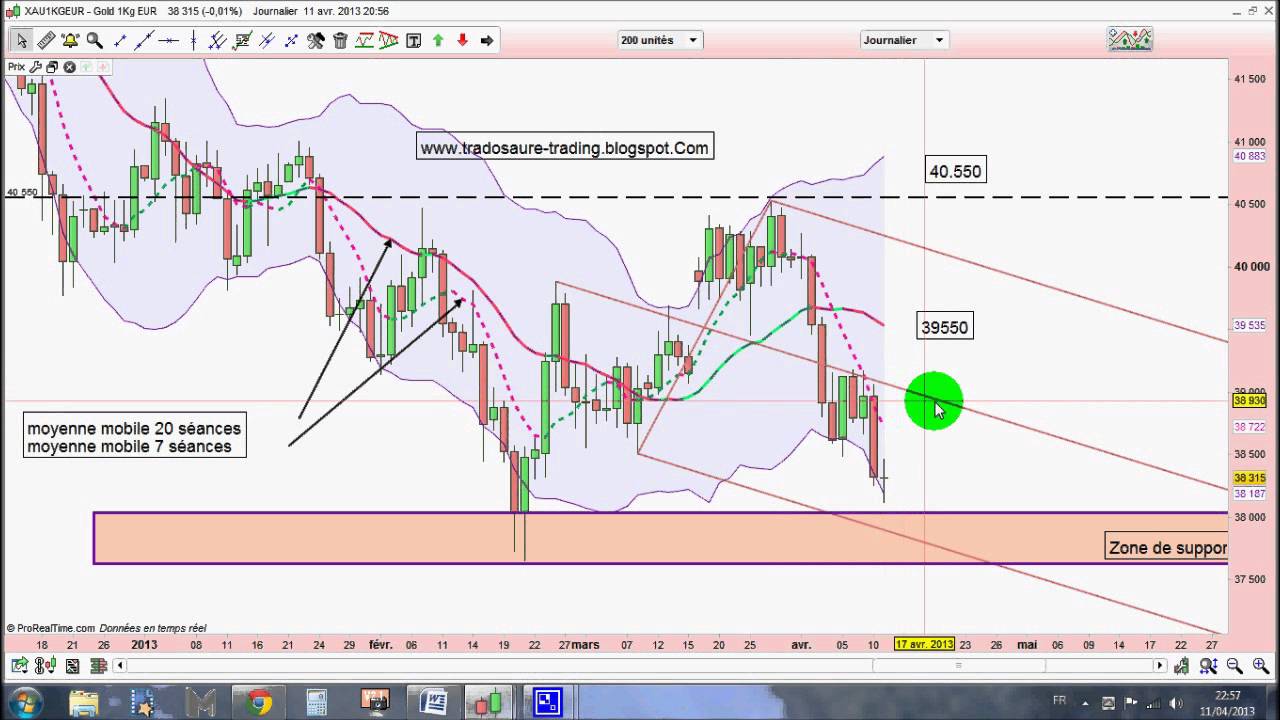The image size is (1280, 720).
Task: Click the horizontal scrollbar thumb
Action: [958, 666]
